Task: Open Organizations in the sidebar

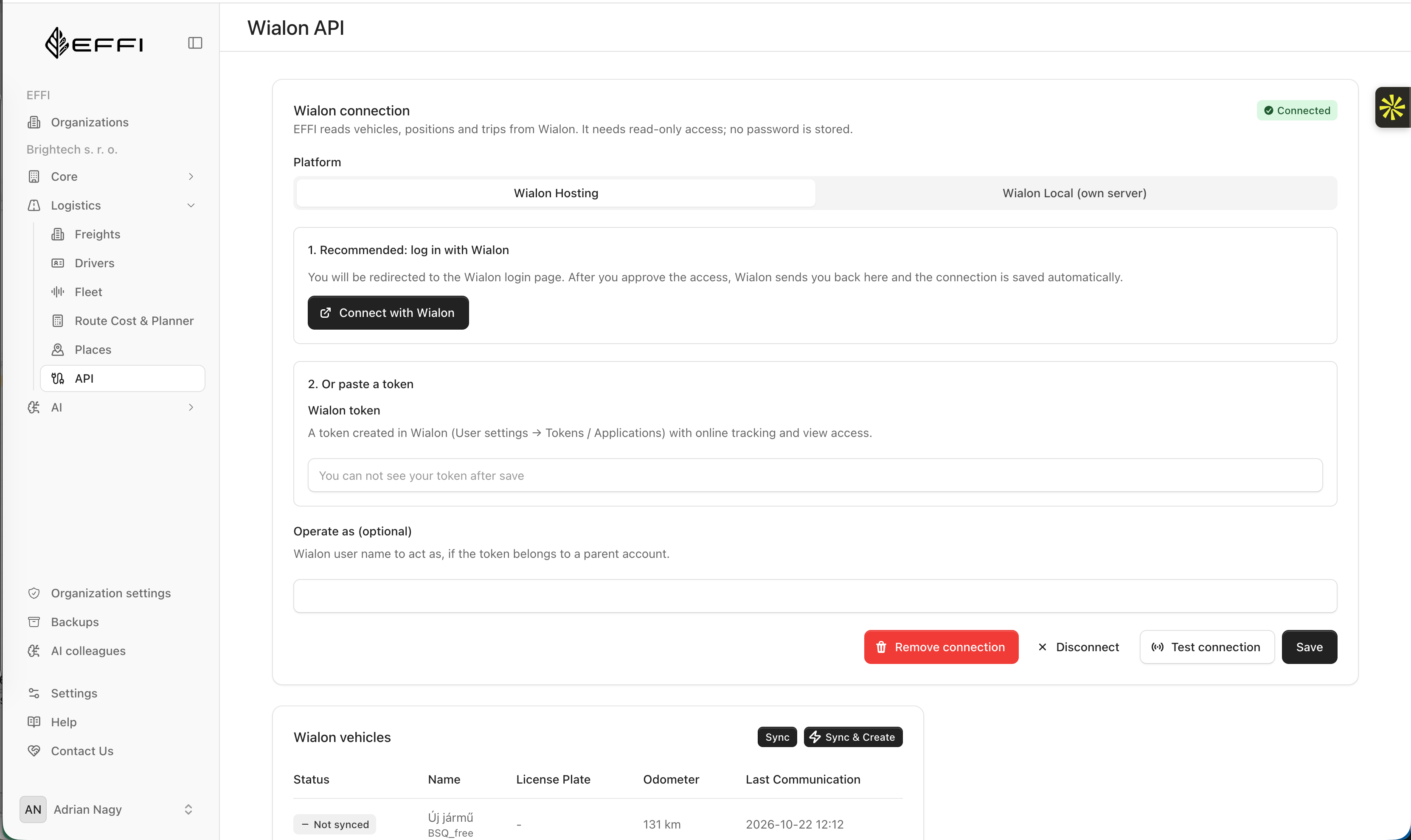Action: click(90, 122)
